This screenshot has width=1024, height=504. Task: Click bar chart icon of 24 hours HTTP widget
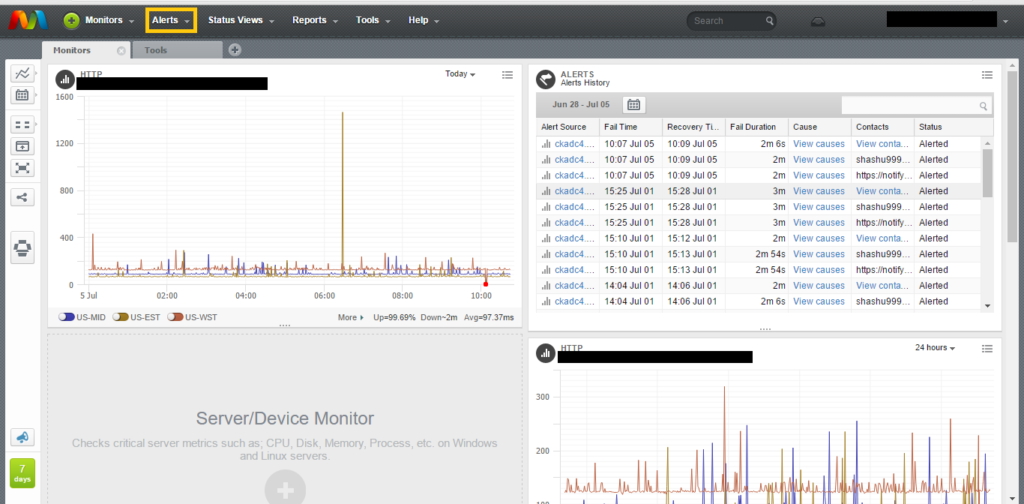[x=545, y=354]
